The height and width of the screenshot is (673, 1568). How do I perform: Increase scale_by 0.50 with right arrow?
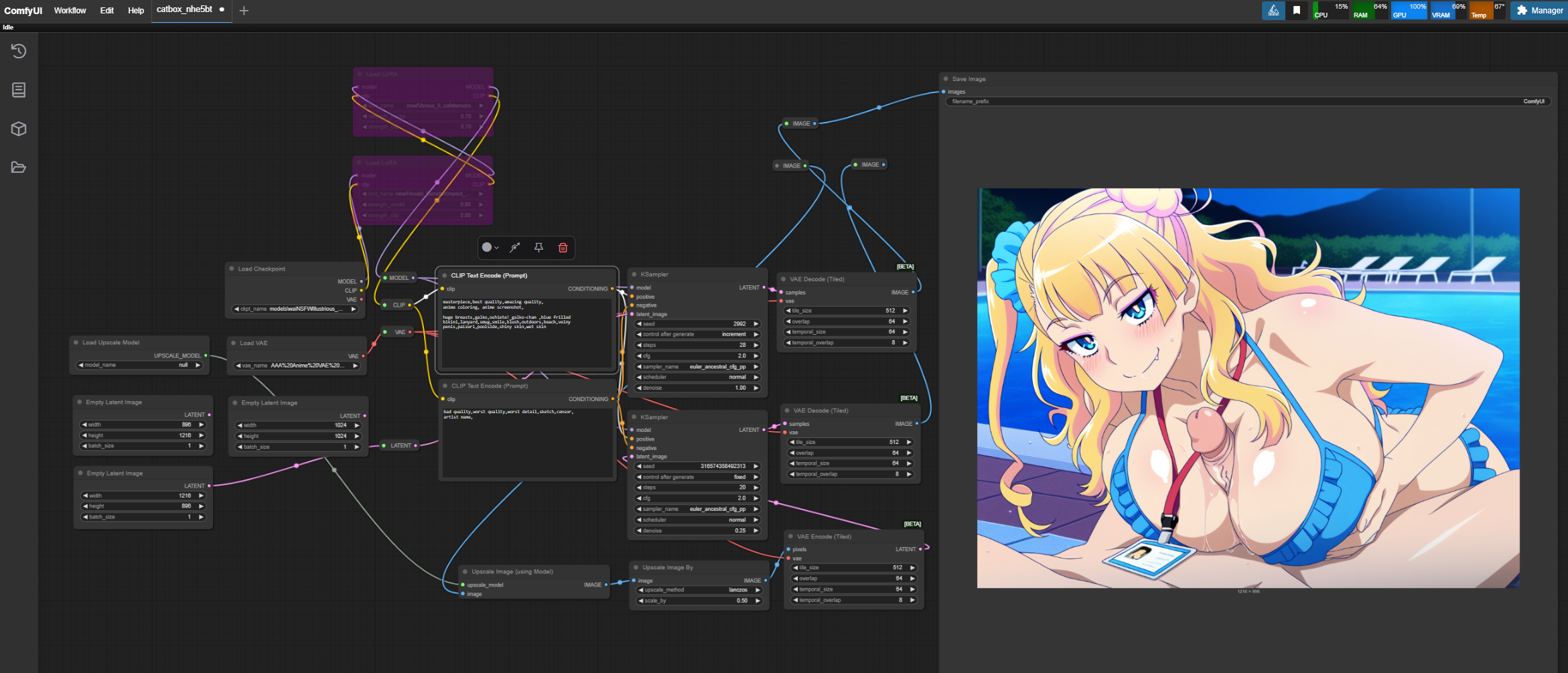[x=758, y=601]
